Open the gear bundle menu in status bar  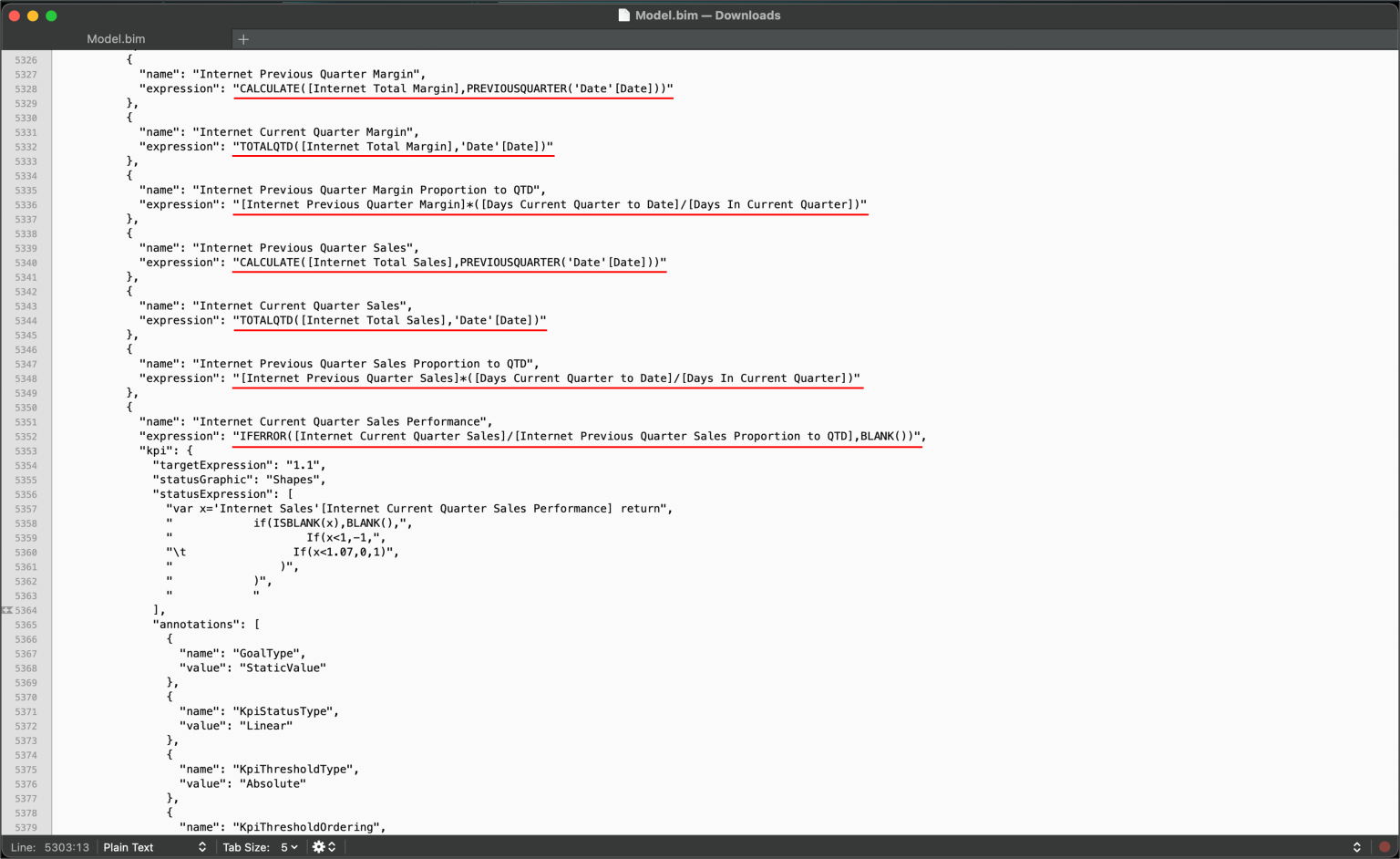pyautogui.click(x=324, y=847)
